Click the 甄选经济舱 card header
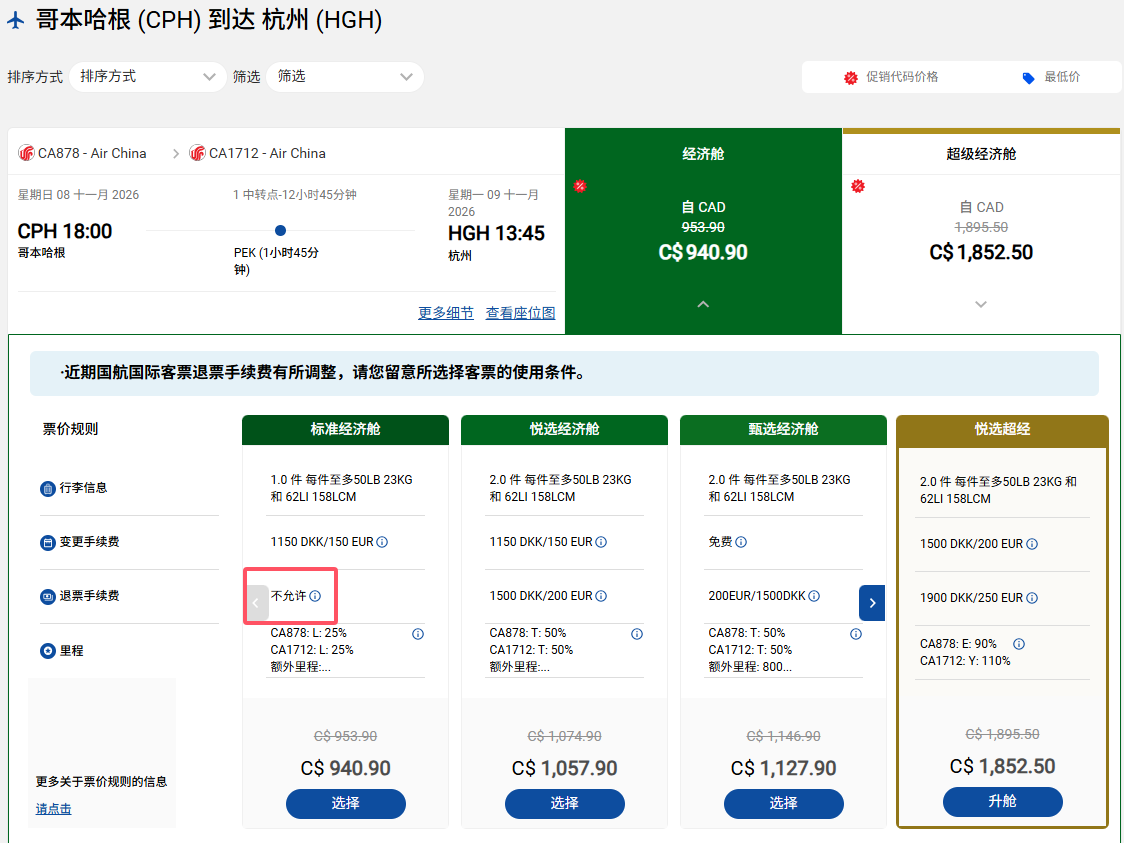 point(784,429)
